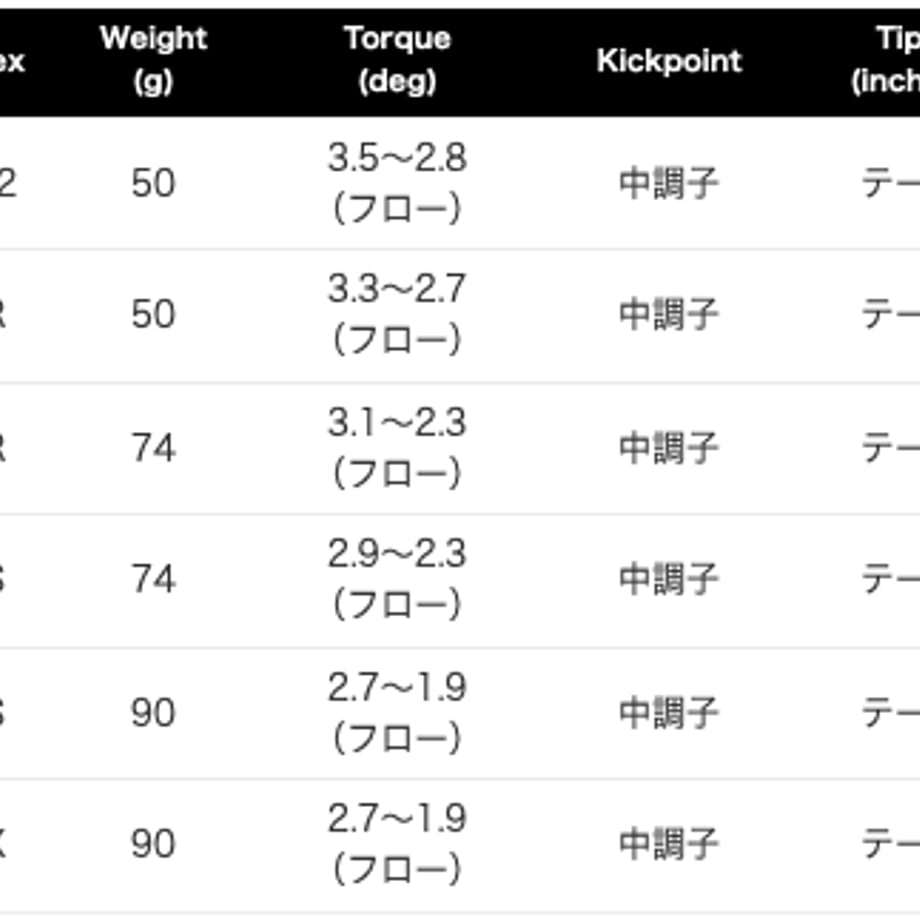Image resolution: width=920 pixels, height=920 pixels.
Task: Select the last-row 2.7～1.9 torque cell
Action: (397, 844)
